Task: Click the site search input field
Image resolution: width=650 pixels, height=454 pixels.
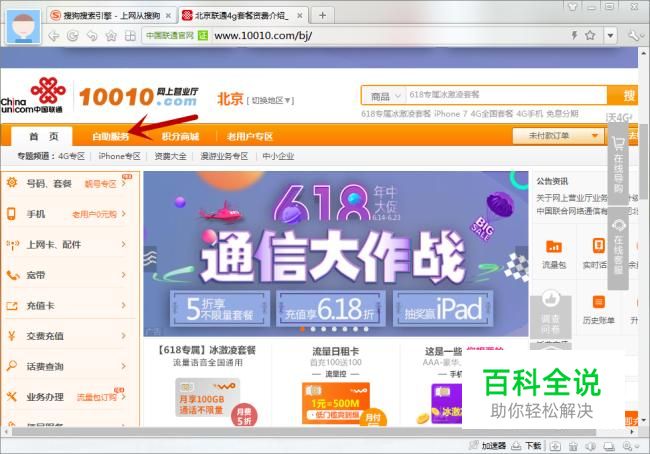Action: [x=506, y=95]
